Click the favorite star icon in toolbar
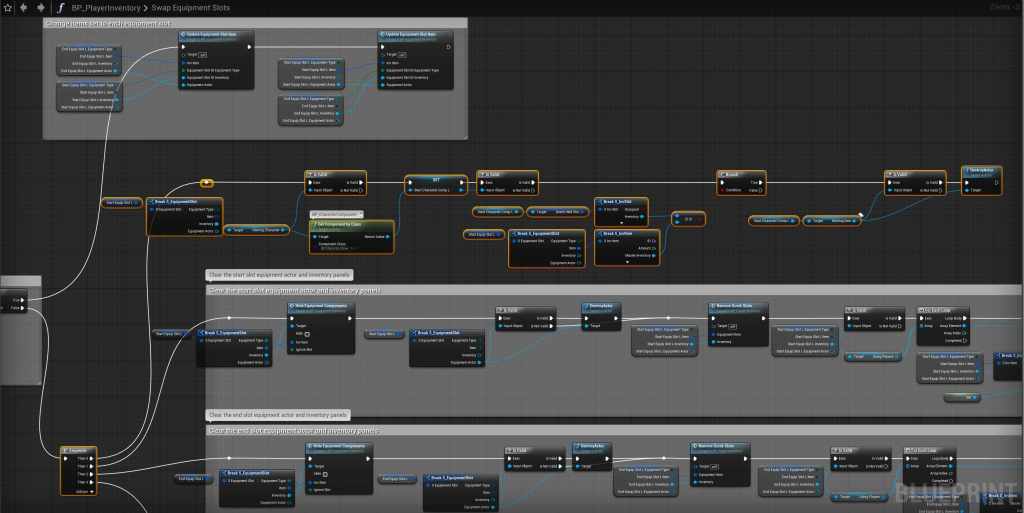 coord(7,7)
